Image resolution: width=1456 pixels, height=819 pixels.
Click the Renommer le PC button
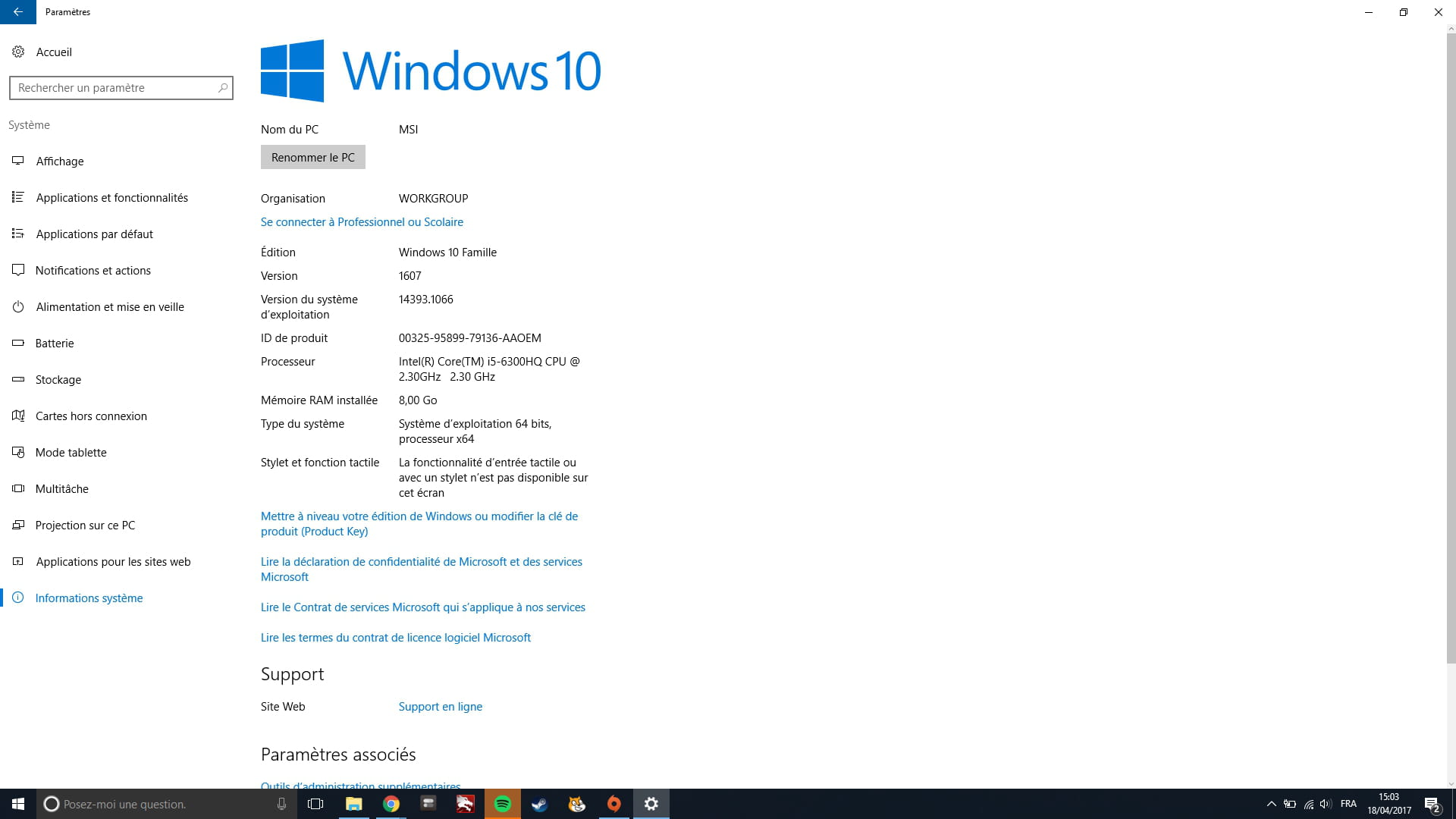313,157
